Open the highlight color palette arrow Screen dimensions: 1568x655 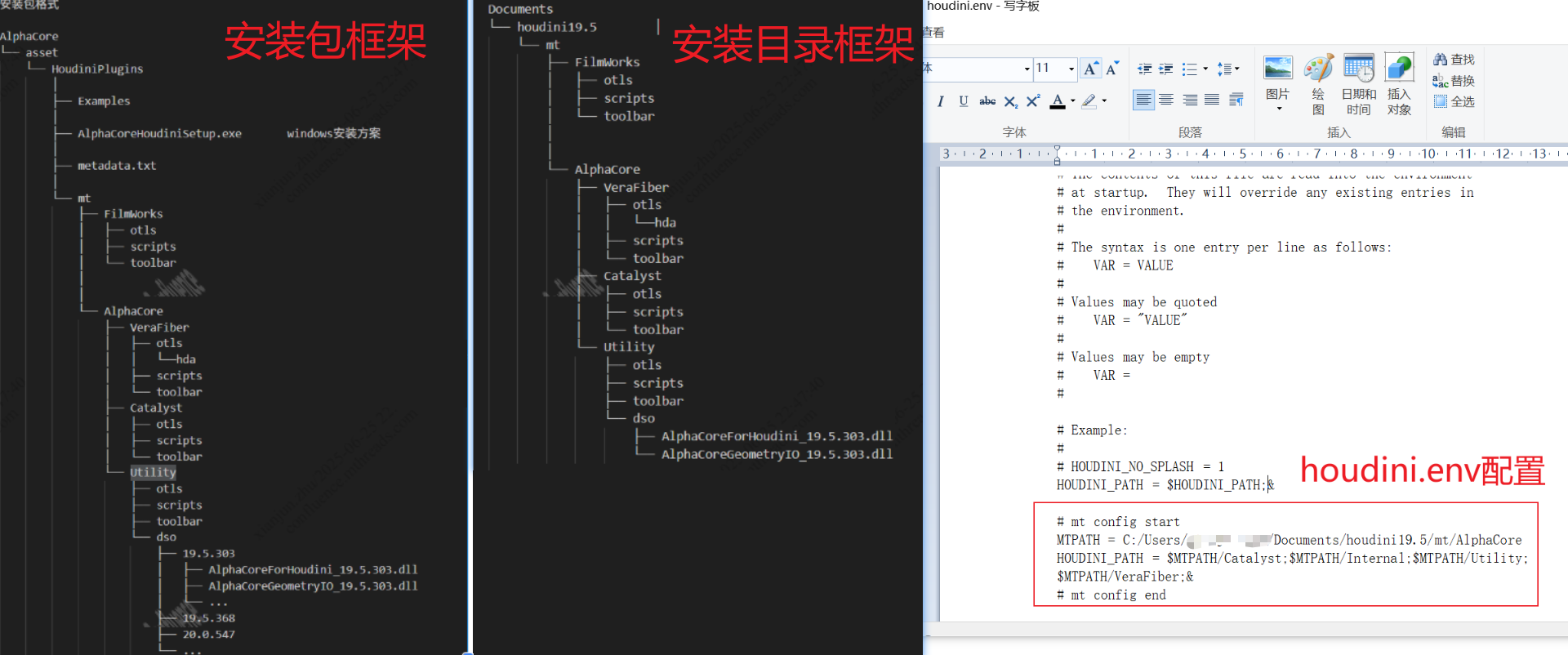click(x=1104, y=101)
